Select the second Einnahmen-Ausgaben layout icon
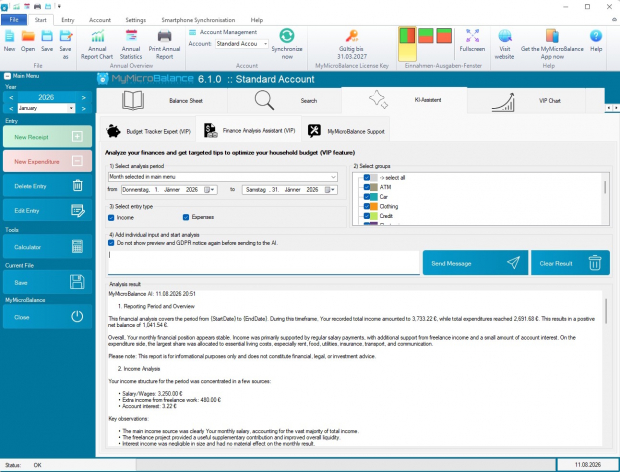Screen dimensions: 620x472 (x=425, y=36)
